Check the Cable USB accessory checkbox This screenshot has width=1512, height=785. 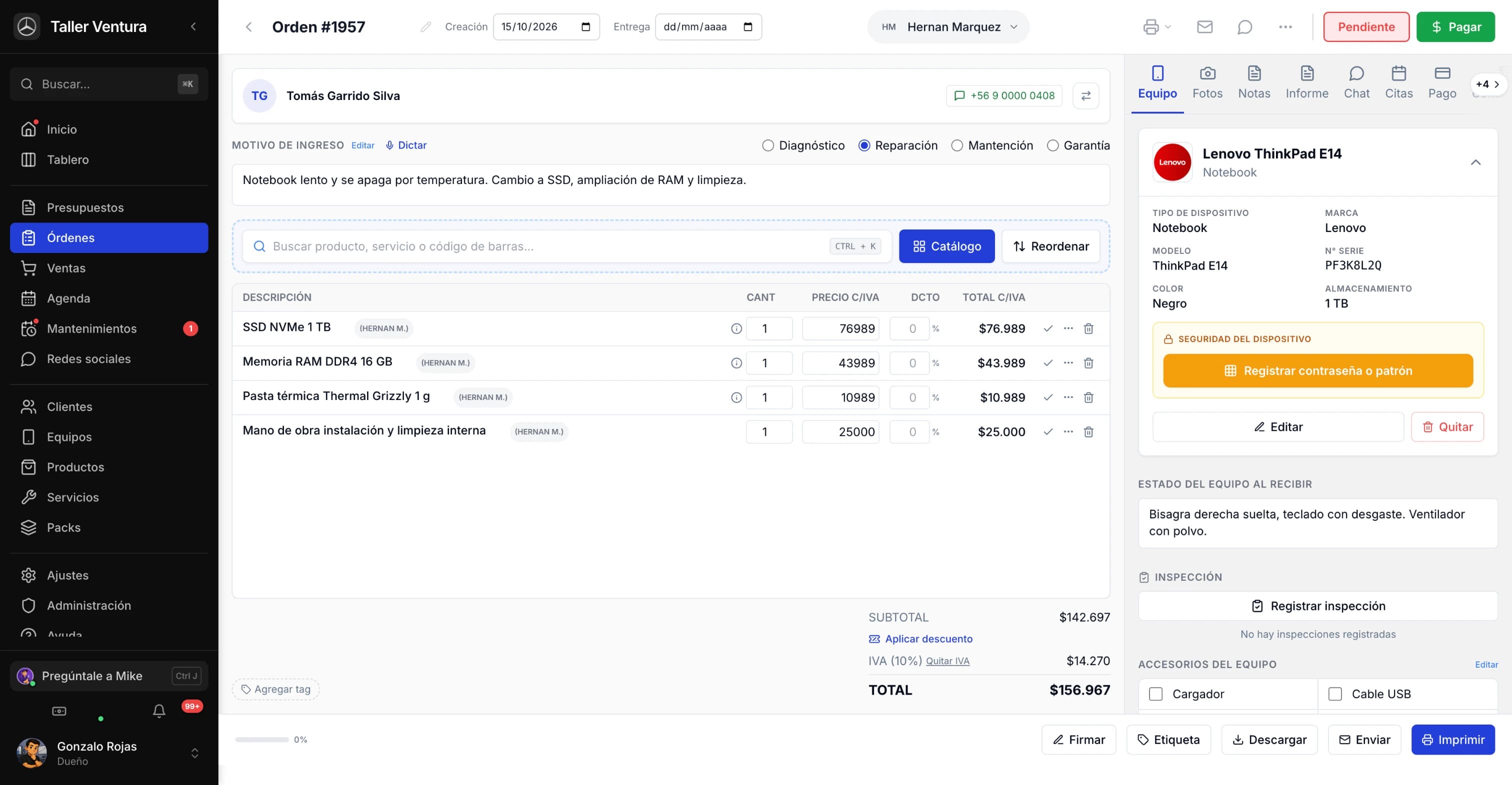(1334, 694)
